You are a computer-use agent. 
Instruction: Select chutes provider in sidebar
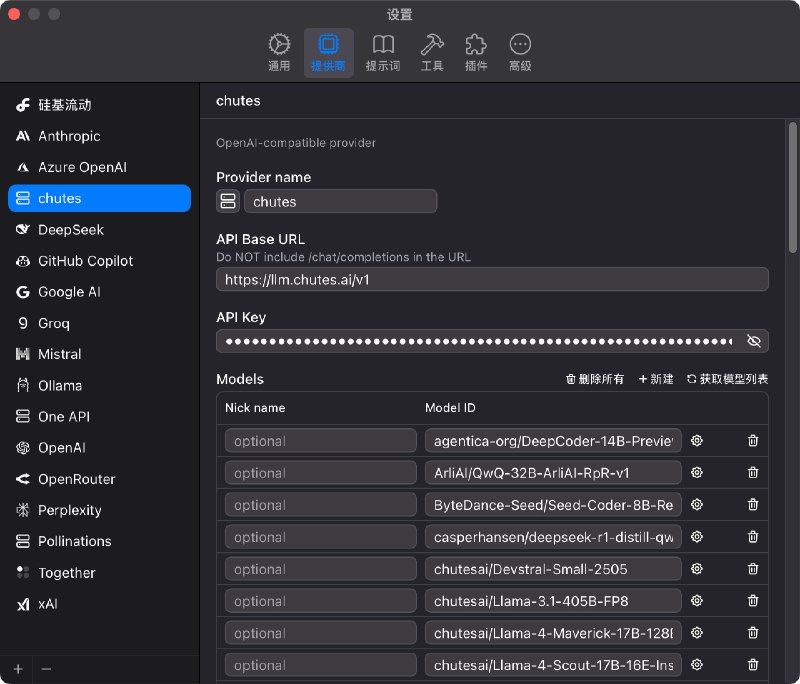pyautogui.click(x=99, y=198)
